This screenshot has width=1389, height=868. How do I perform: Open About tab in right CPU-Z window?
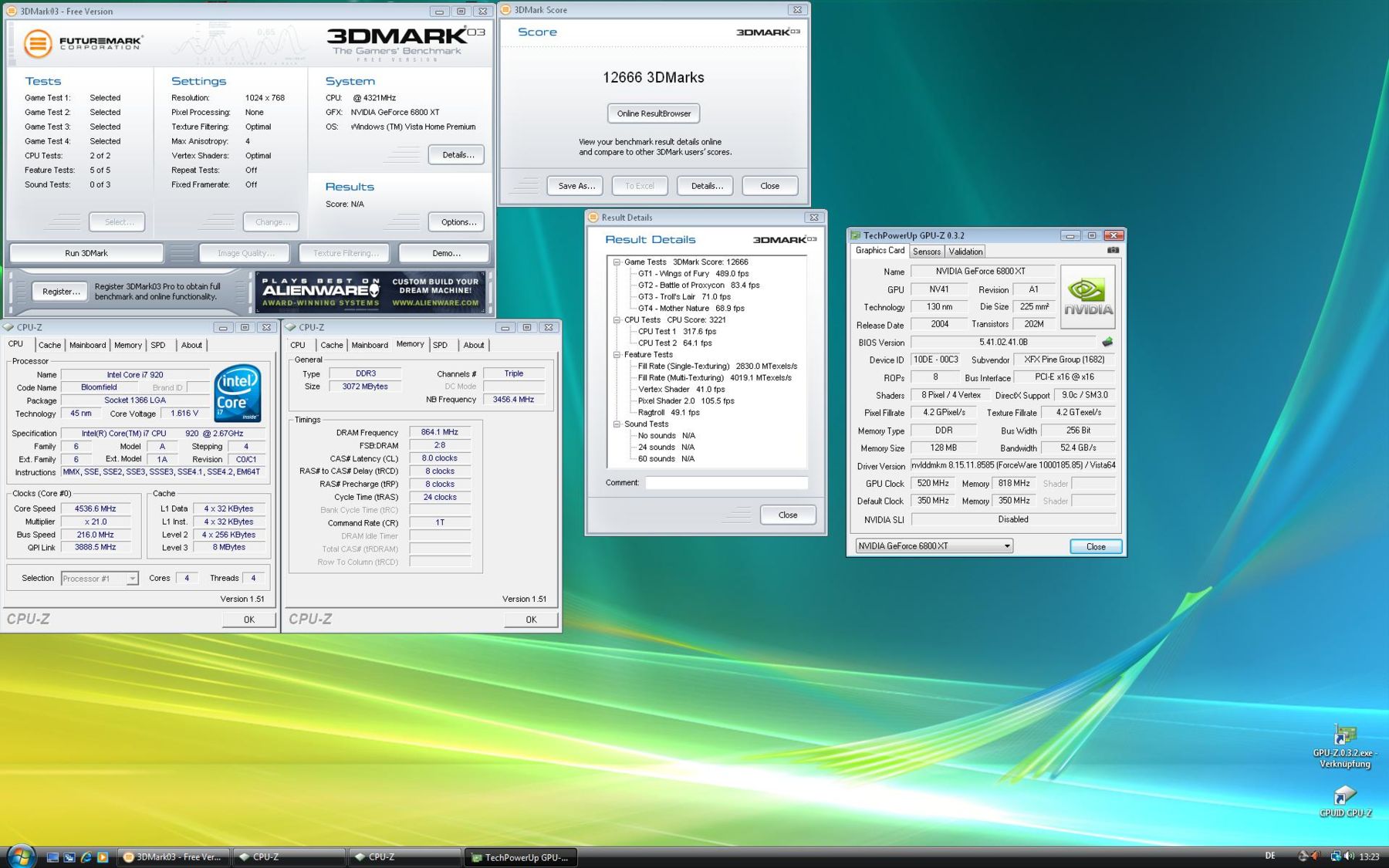(474, 346)
